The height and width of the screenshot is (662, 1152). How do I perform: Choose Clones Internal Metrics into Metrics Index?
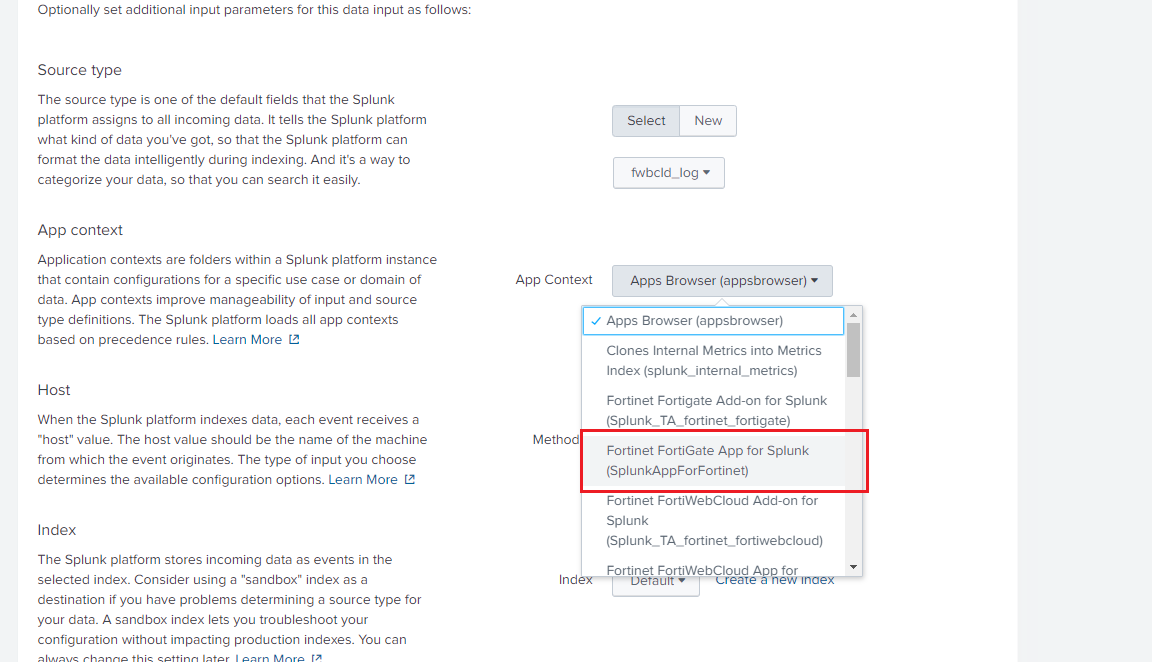[712, 360]
